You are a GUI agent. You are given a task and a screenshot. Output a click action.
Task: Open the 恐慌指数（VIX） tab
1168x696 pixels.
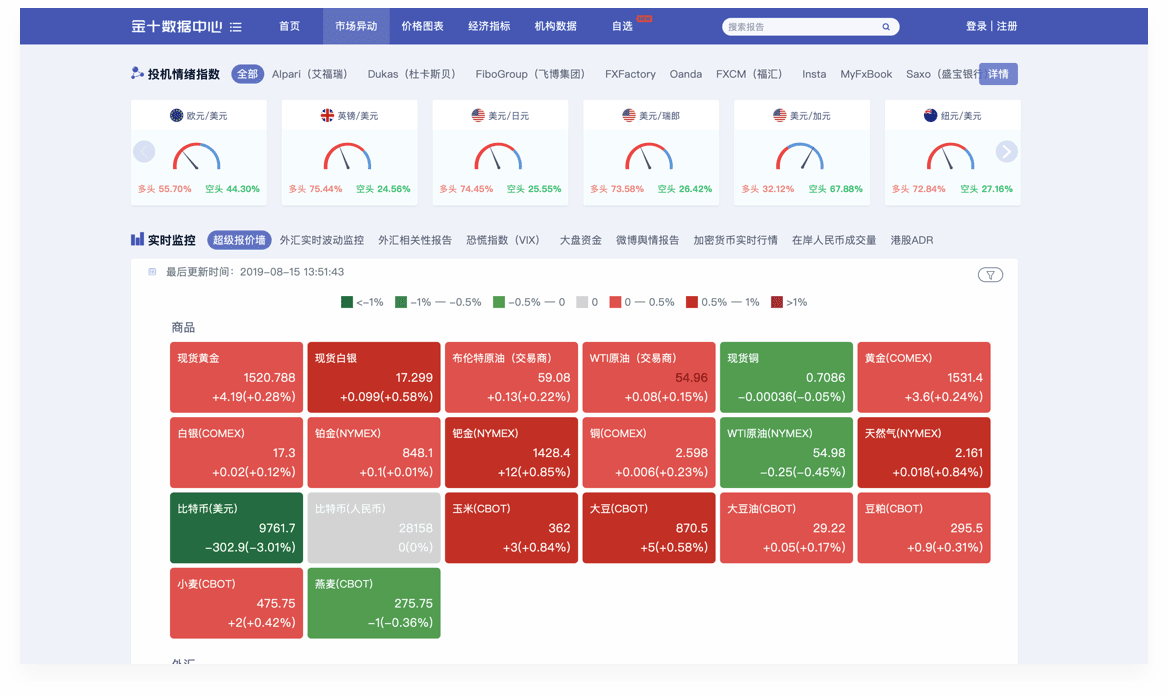pyautogui.click(x=503, y=240)
